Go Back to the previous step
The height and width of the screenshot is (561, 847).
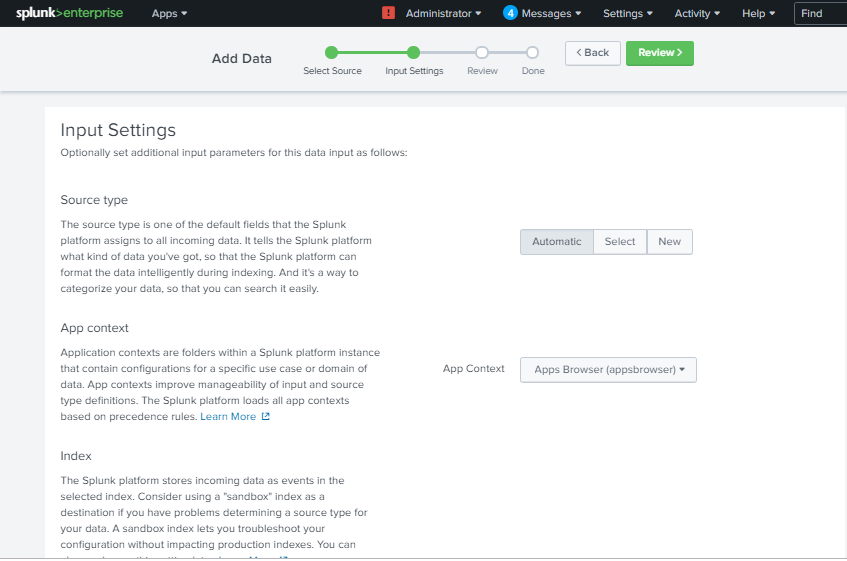593,53
